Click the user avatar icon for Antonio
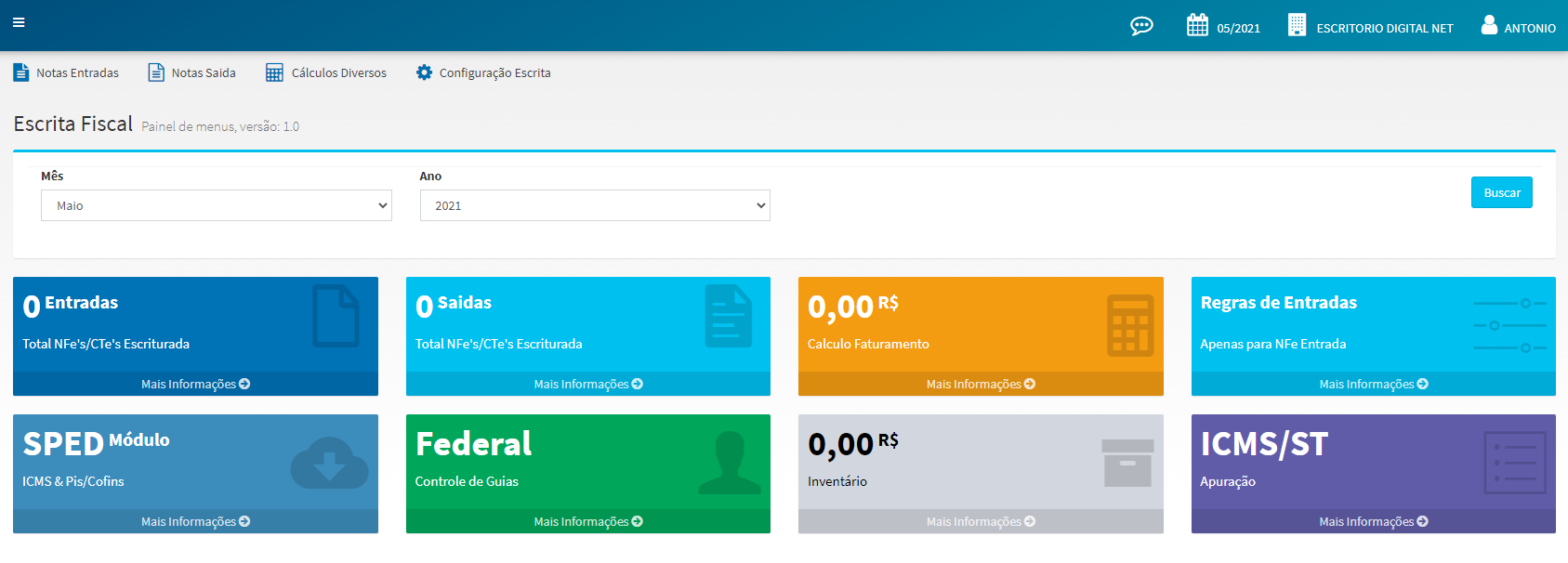The image size is (1568, 563). point(1489,25)
